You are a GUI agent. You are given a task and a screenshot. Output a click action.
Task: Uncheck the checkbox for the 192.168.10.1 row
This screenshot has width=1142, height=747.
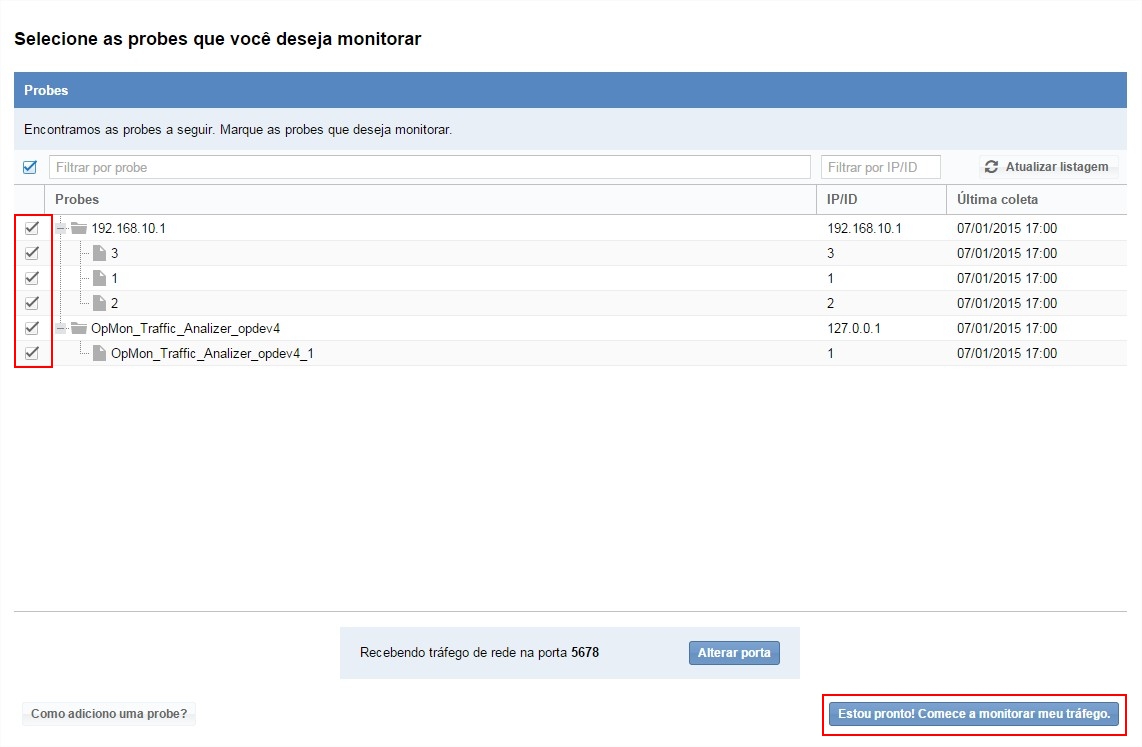coord(32,228)
